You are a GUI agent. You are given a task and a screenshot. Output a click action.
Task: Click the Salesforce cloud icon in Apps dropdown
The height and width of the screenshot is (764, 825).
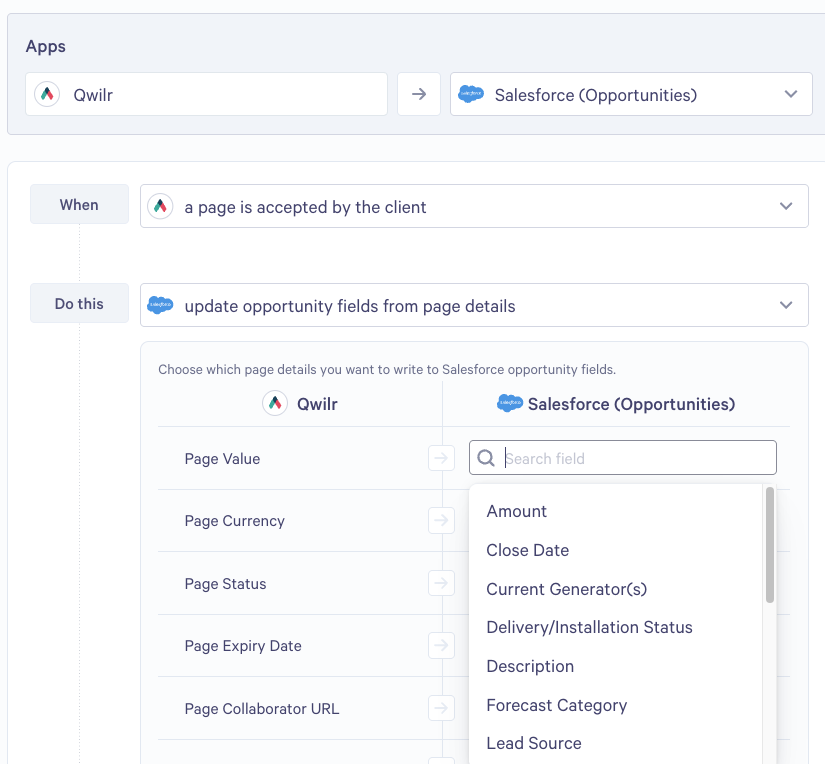point(471,94)
